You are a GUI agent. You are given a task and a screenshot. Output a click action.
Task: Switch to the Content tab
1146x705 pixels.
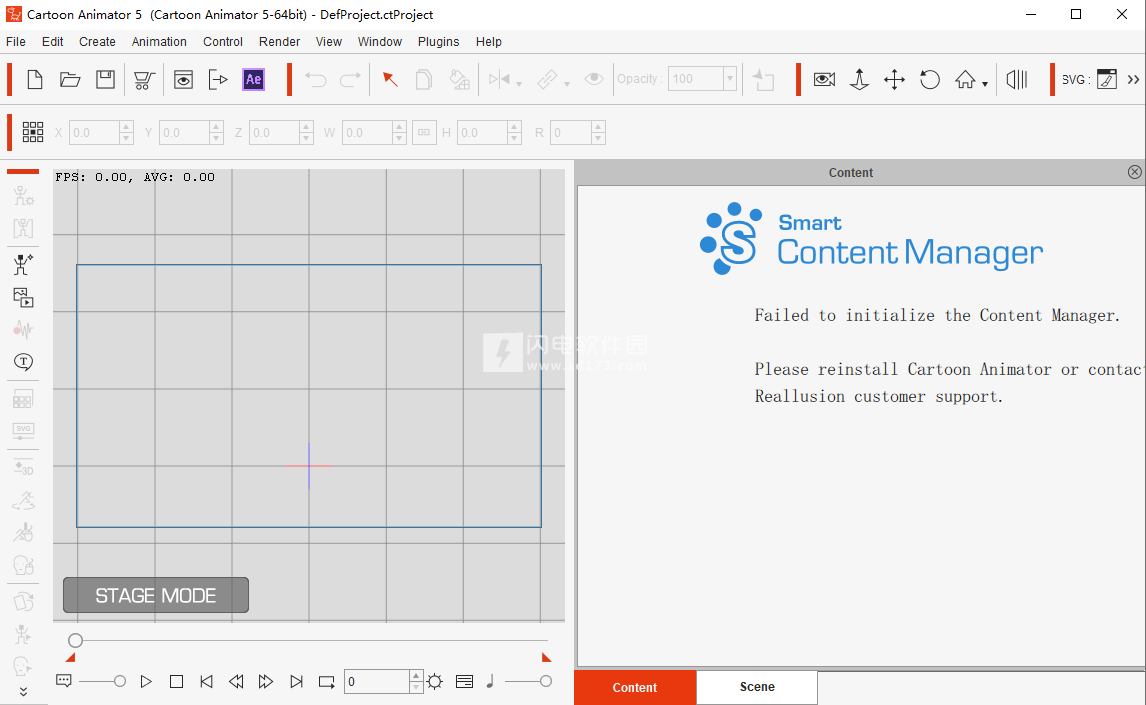click(635, 687)
